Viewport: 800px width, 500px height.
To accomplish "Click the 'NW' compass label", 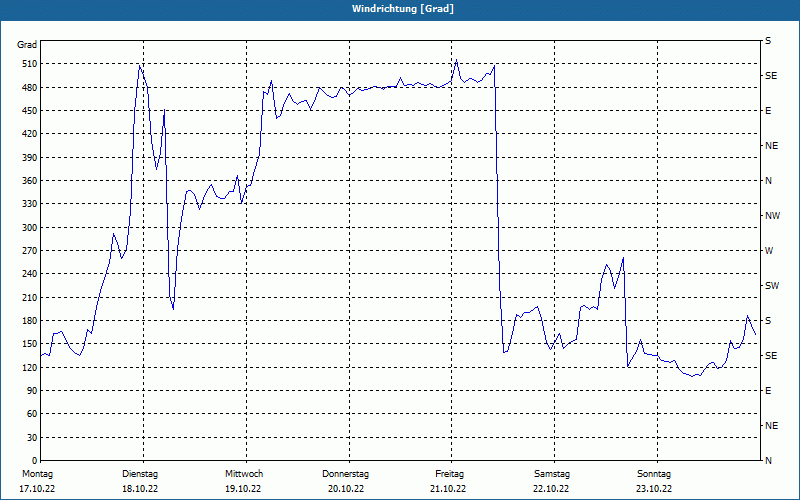I will [x=772, y=216].
